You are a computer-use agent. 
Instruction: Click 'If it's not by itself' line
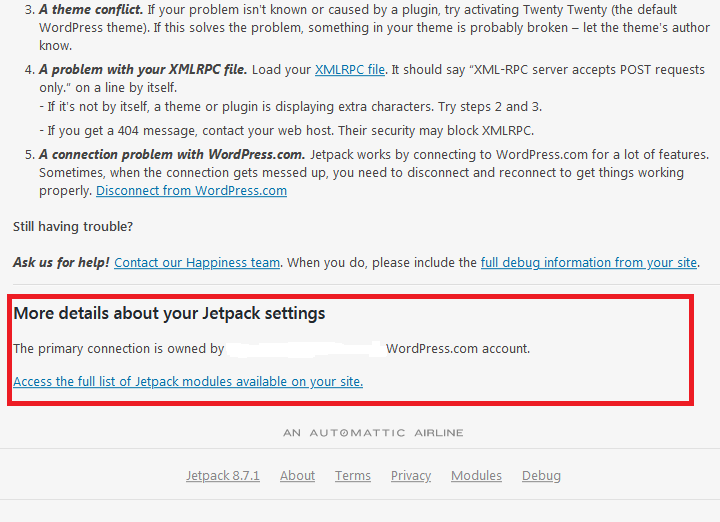point(291,107)
